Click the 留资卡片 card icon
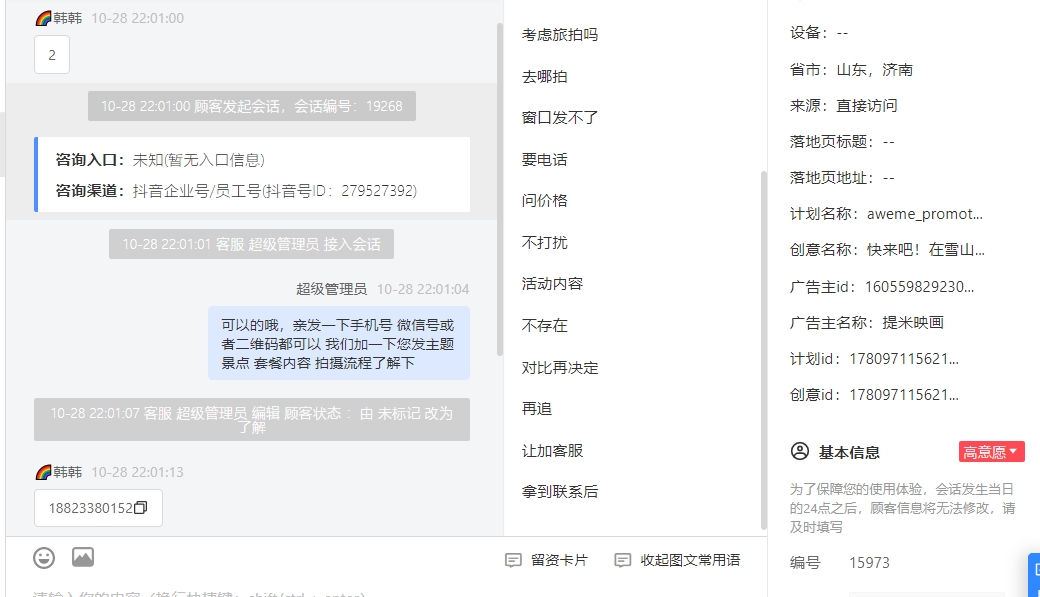This screenshot has height=597, width=1040. [513, 561]
